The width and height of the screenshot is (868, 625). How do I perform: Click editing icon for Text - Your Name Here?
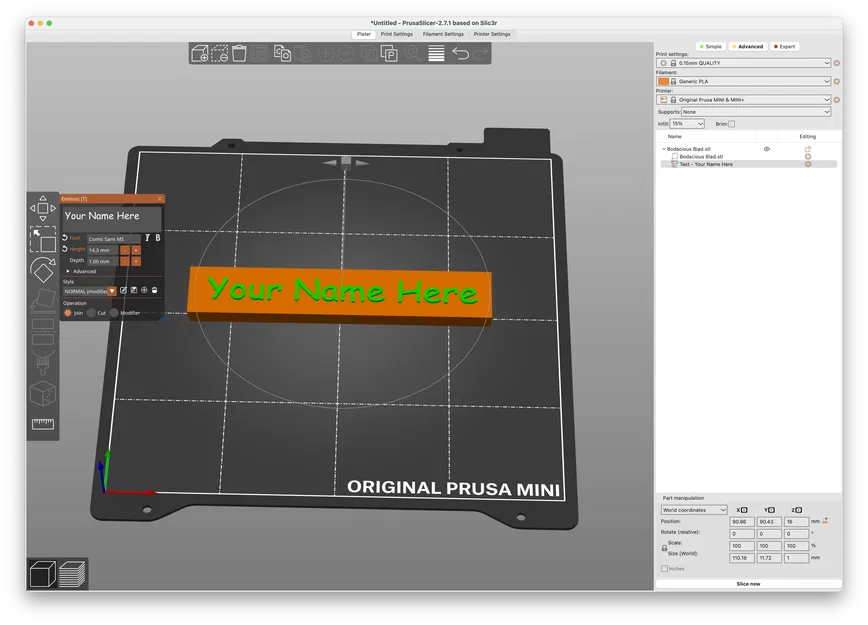(x=808, y=164)
